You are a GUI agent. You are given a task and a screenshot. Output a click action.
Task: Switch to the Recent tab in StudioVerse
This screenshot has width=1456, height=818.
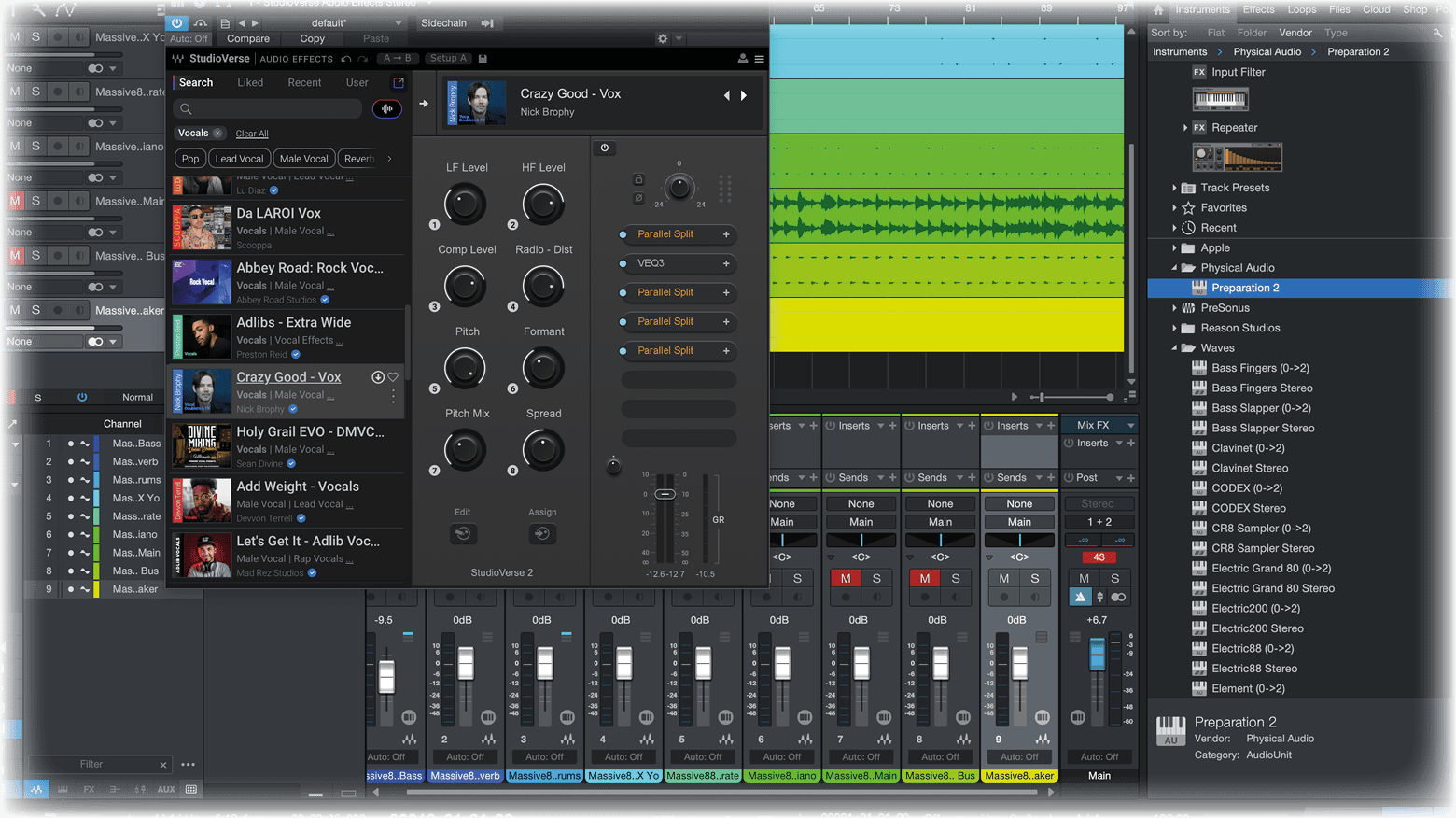304,82
